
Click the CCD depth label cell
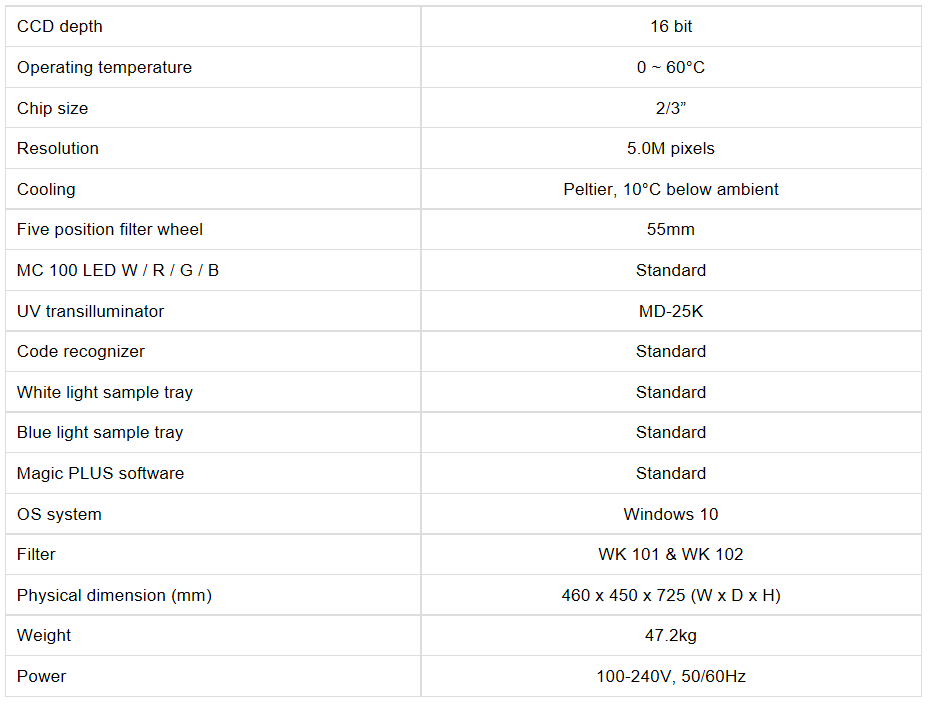[60, 27]
